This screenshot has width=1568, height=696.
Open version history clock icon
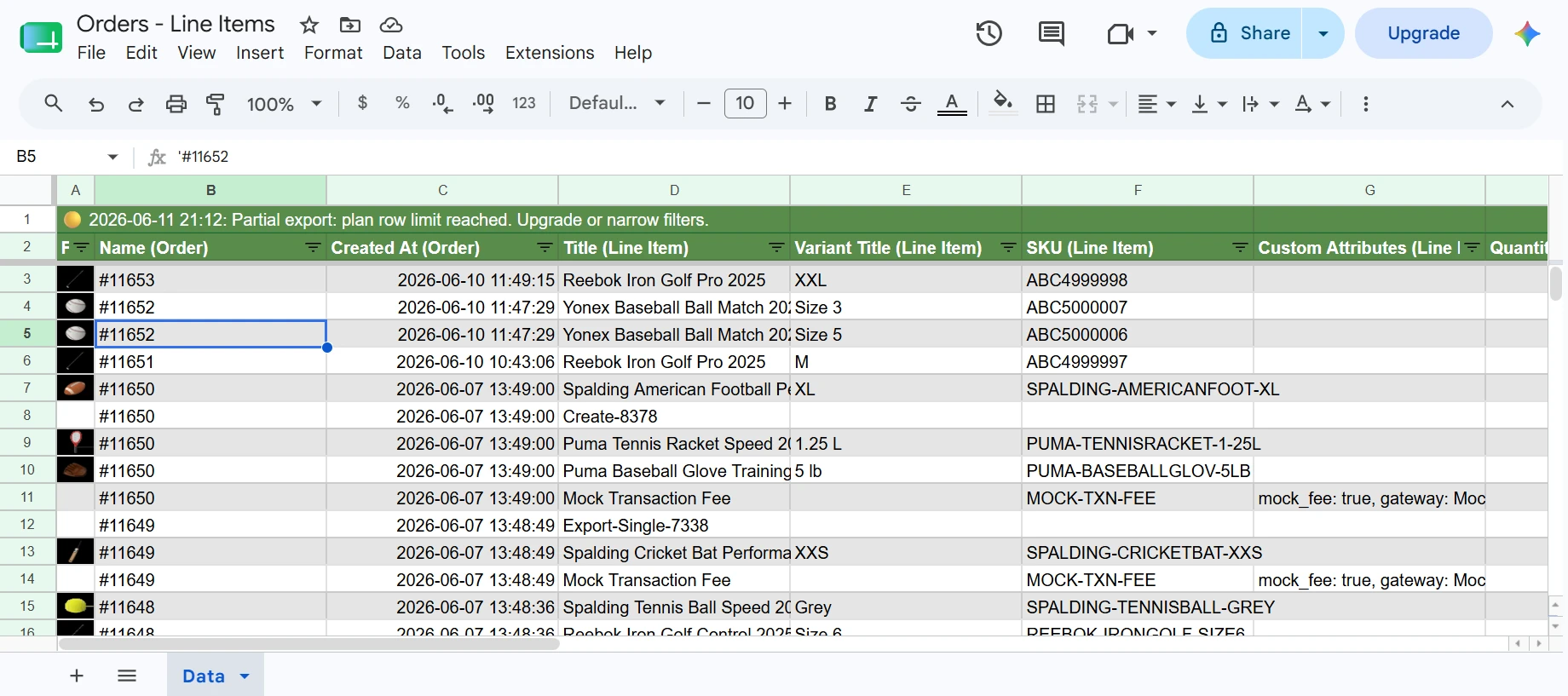989,33
